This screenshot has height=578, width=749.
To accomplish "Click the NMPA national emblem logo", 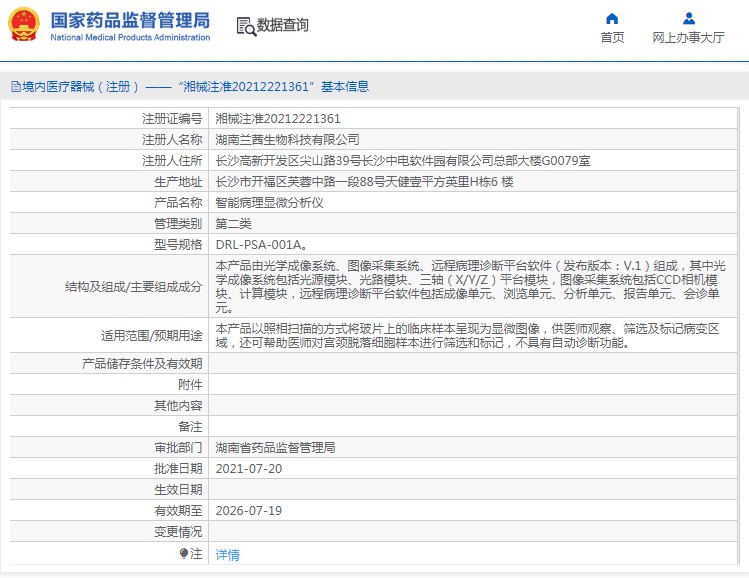I will point(23,25).
